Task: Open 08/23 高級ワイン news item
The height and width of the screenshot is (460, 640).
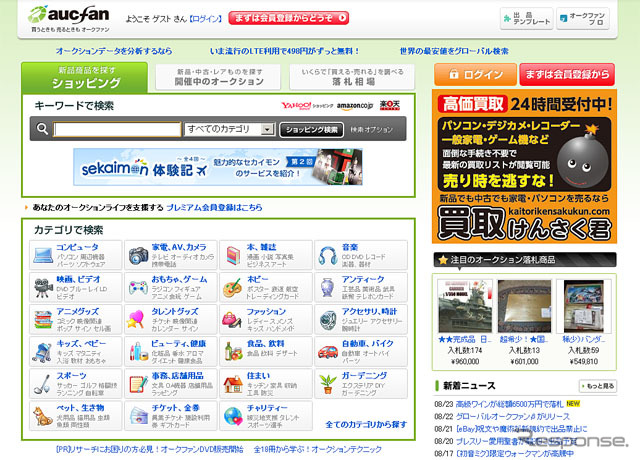Action: coord(509,404)
